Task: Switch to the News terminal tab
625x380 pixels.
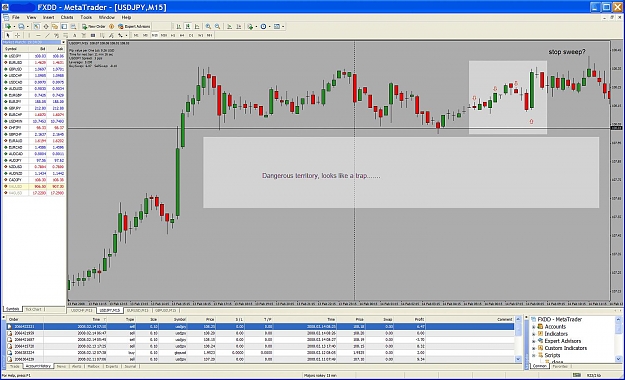Action: click(61, 366)
